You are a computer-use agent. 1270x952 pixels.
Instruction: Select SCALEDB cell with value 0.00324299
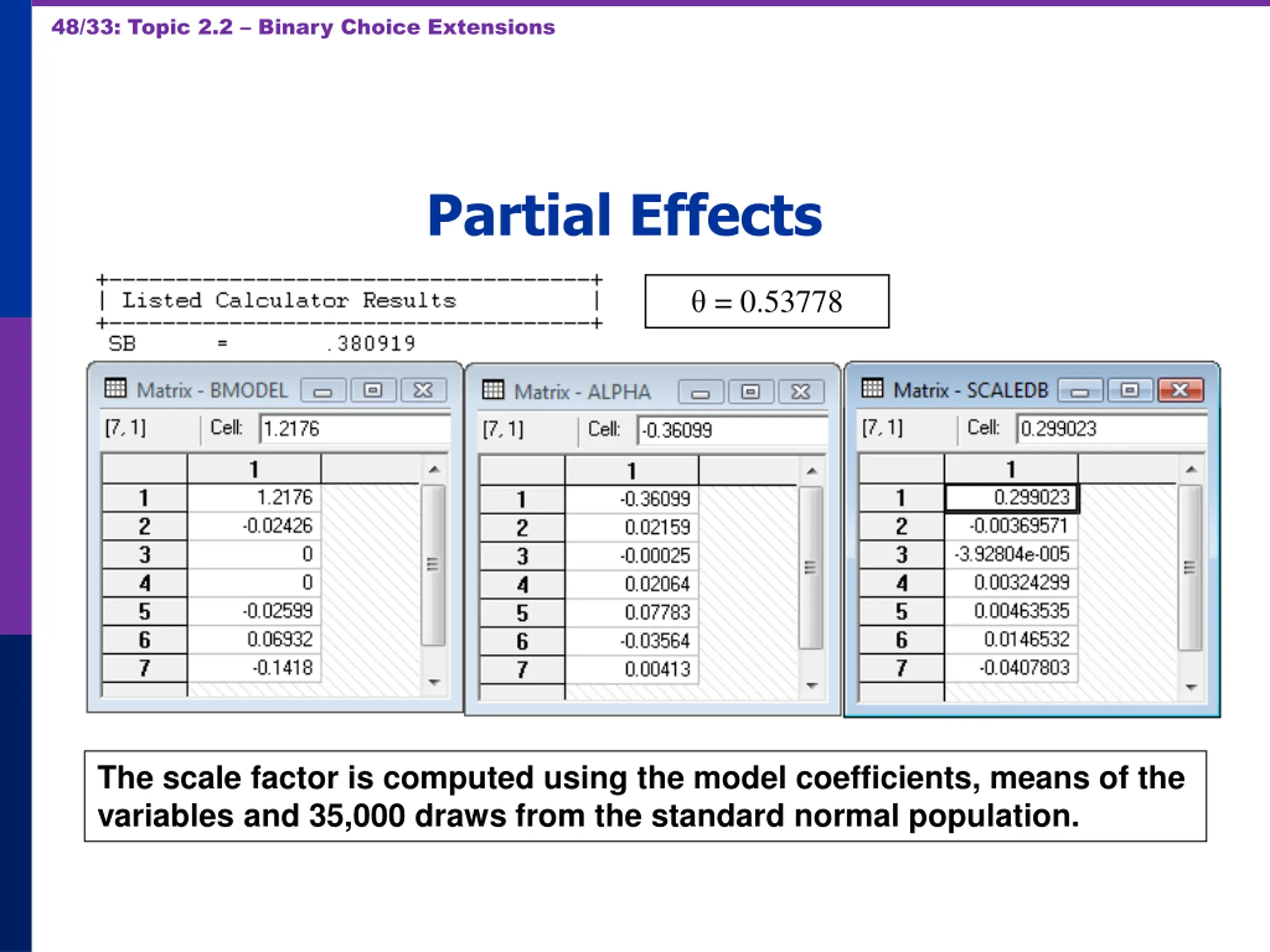click(1011, 583)
